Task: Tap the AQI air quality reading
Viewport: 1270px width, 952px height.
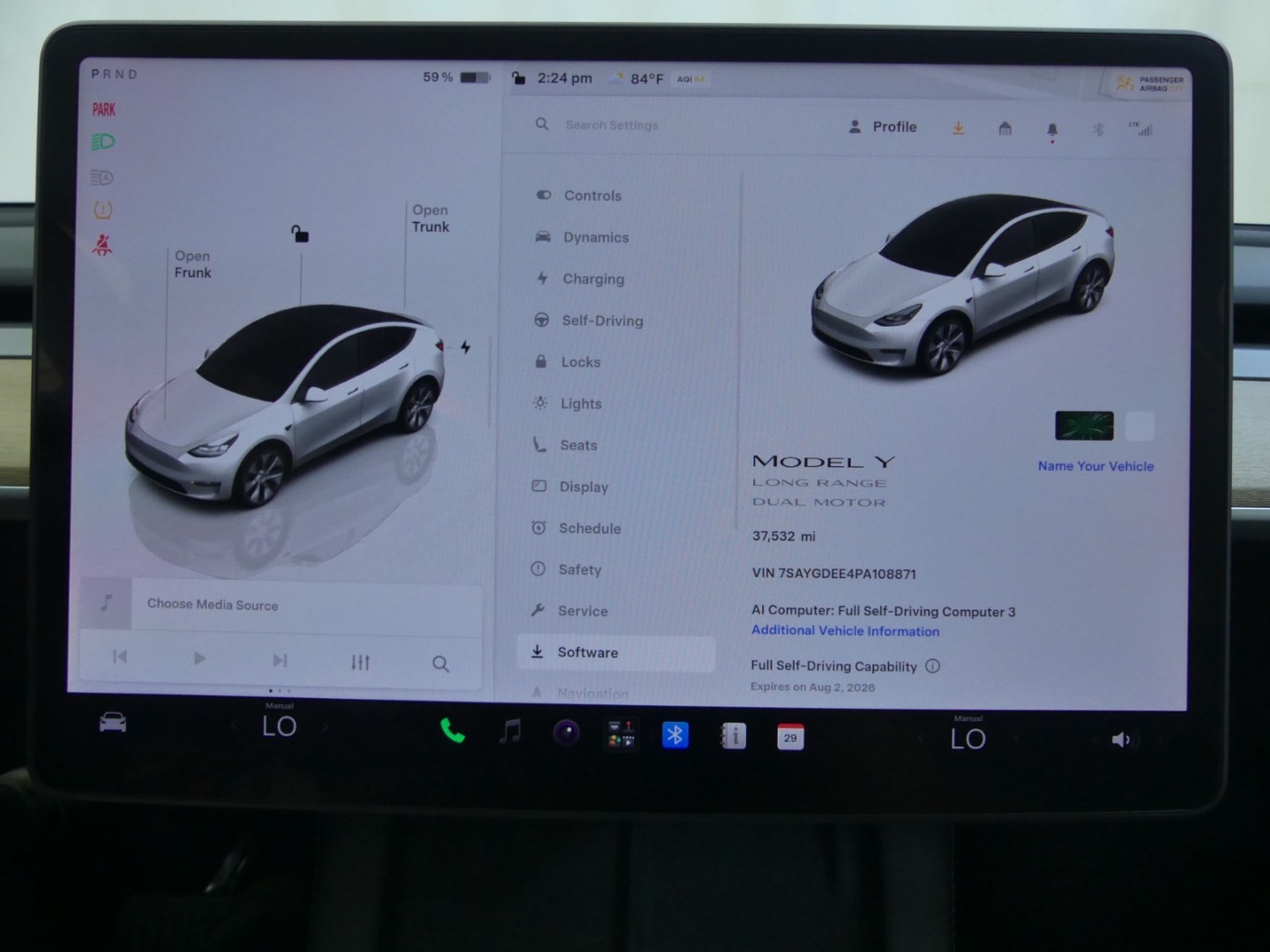Action: [x=691, y=79]
